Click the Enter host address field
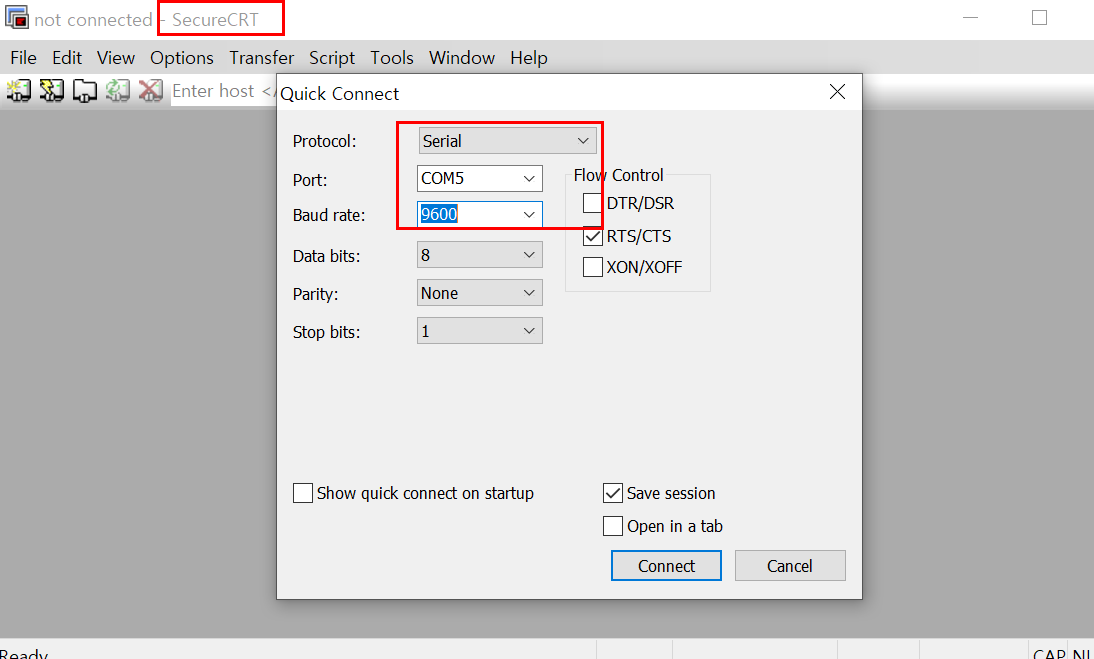Image resolution: width=1094 pixels, height=659 pixels. [223, 91]
